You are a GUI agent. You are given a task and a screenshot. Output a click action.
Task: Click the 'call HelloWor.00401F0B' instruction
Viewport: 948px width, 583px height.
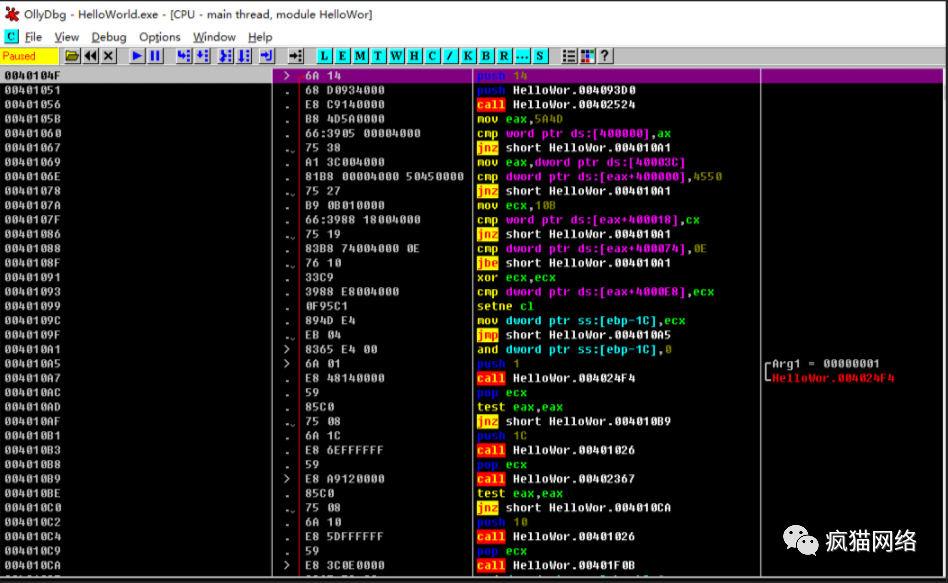tap(556, 565)
